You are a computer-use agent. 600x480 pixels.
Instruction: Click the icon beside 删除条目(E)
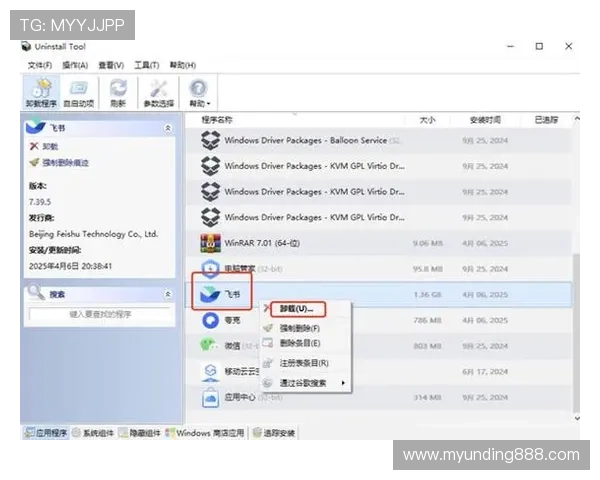pos(268,343)
